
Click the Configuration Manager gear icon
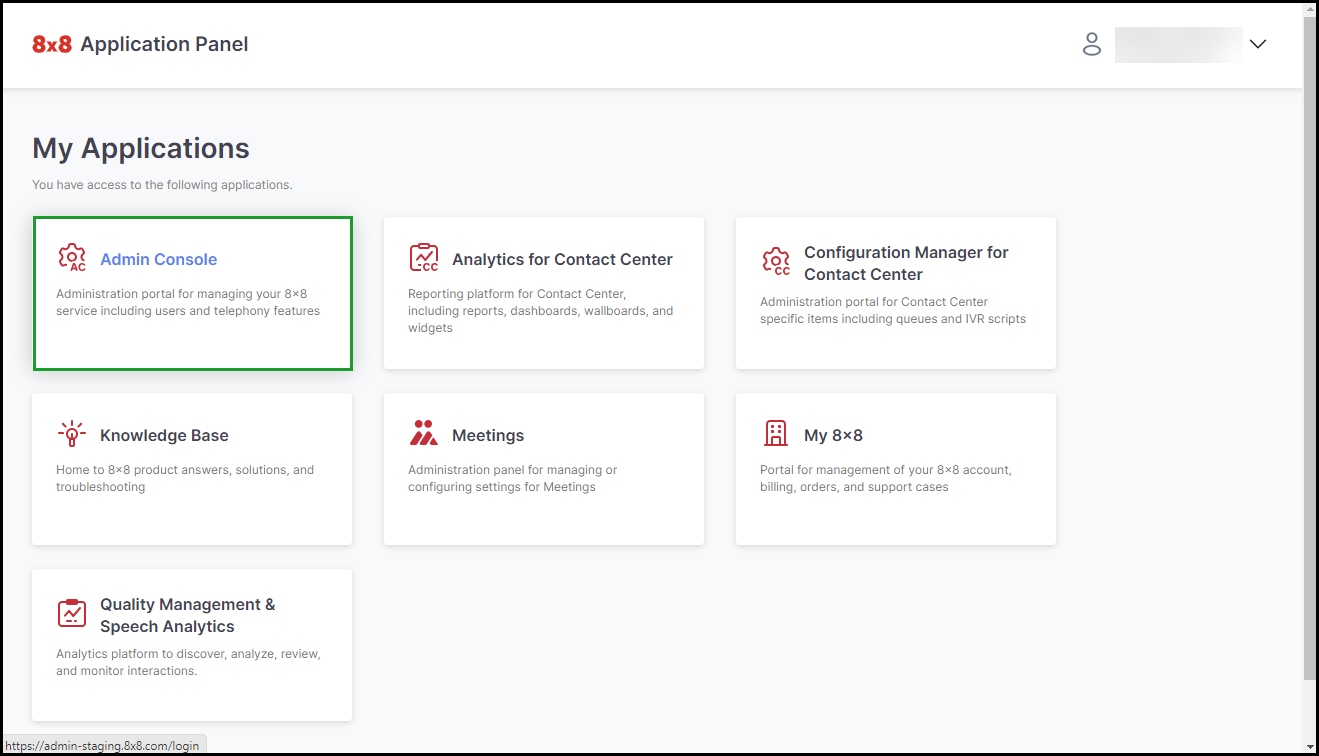tap(776, 262)
